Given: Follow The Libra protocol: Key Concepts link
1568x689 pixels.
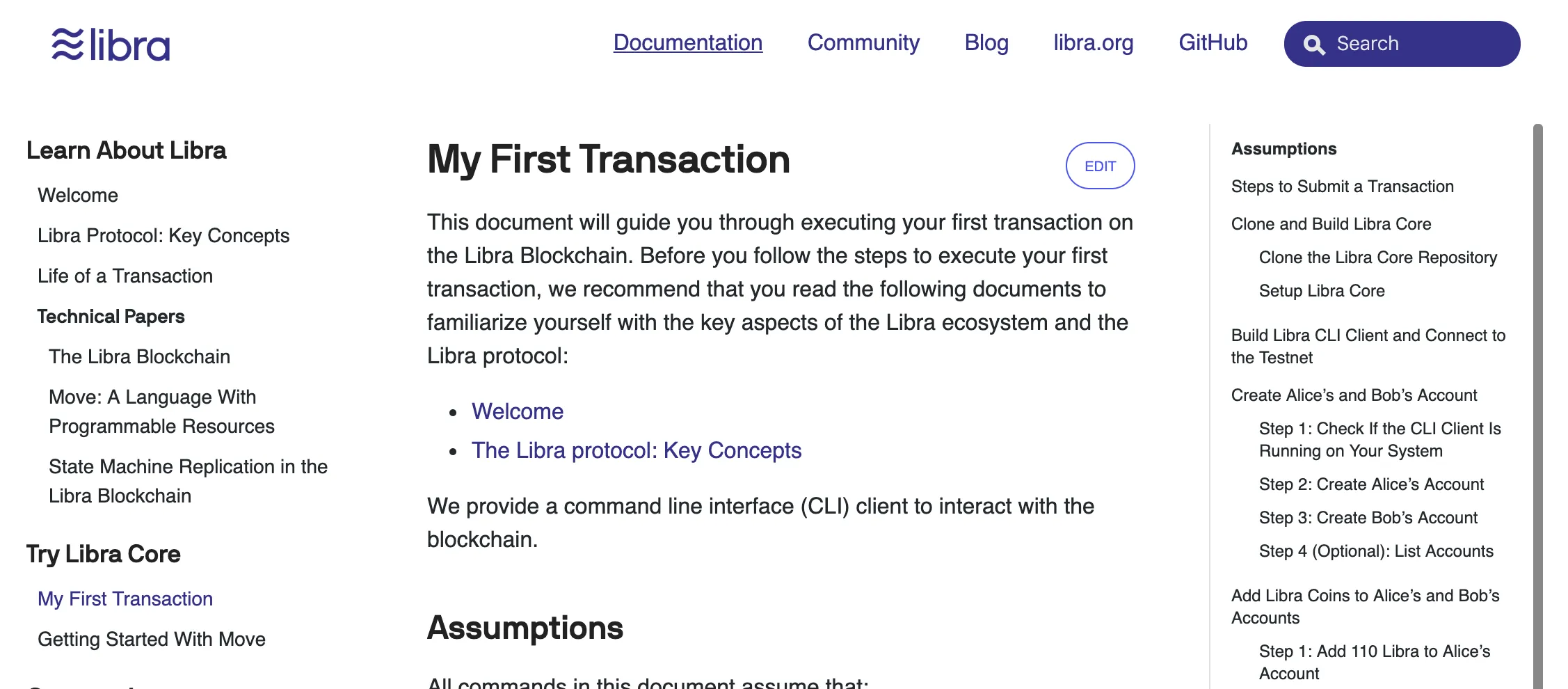Looking at the screenshot, I should click(x=637, y=450).
